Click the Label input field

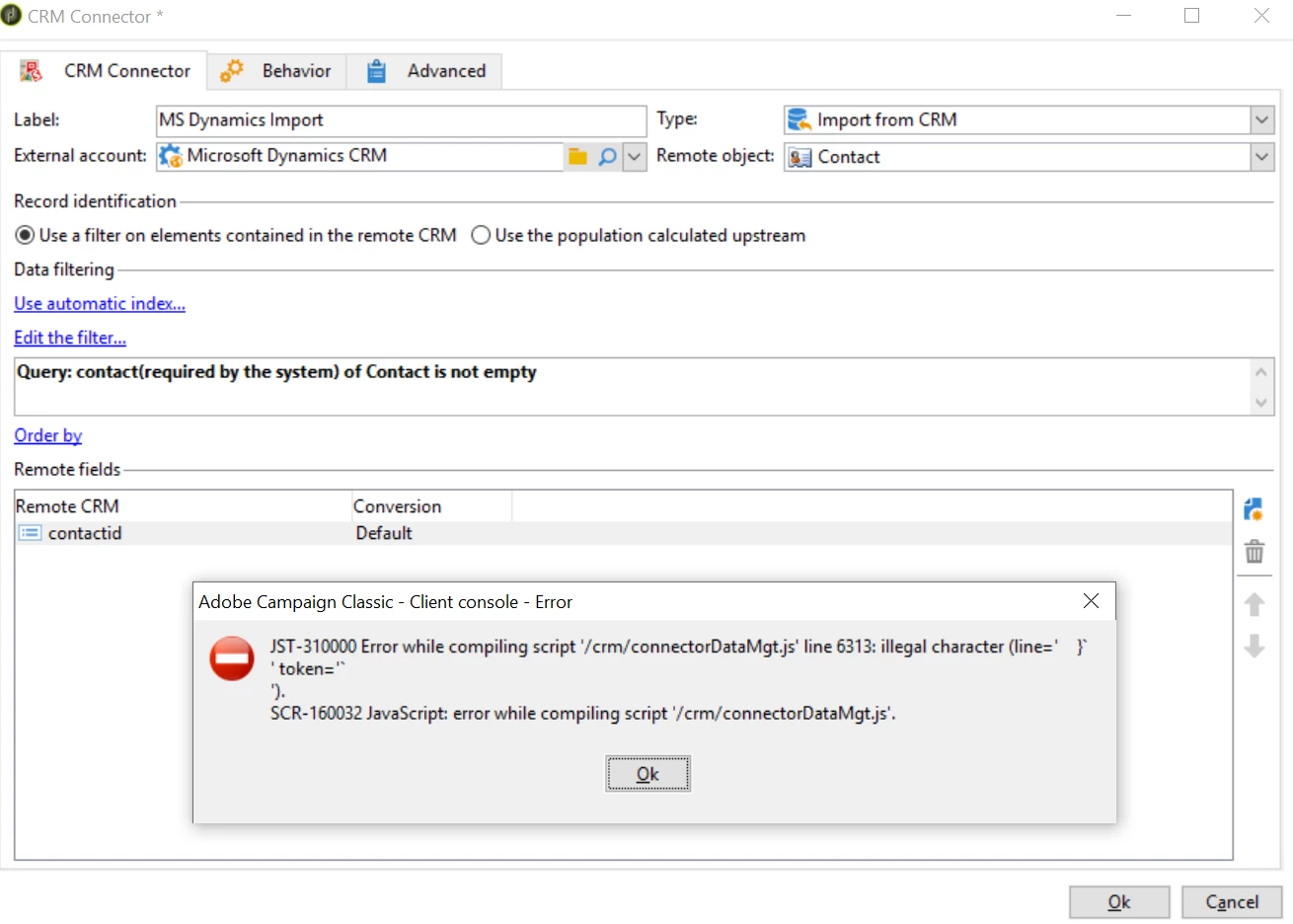401,120
